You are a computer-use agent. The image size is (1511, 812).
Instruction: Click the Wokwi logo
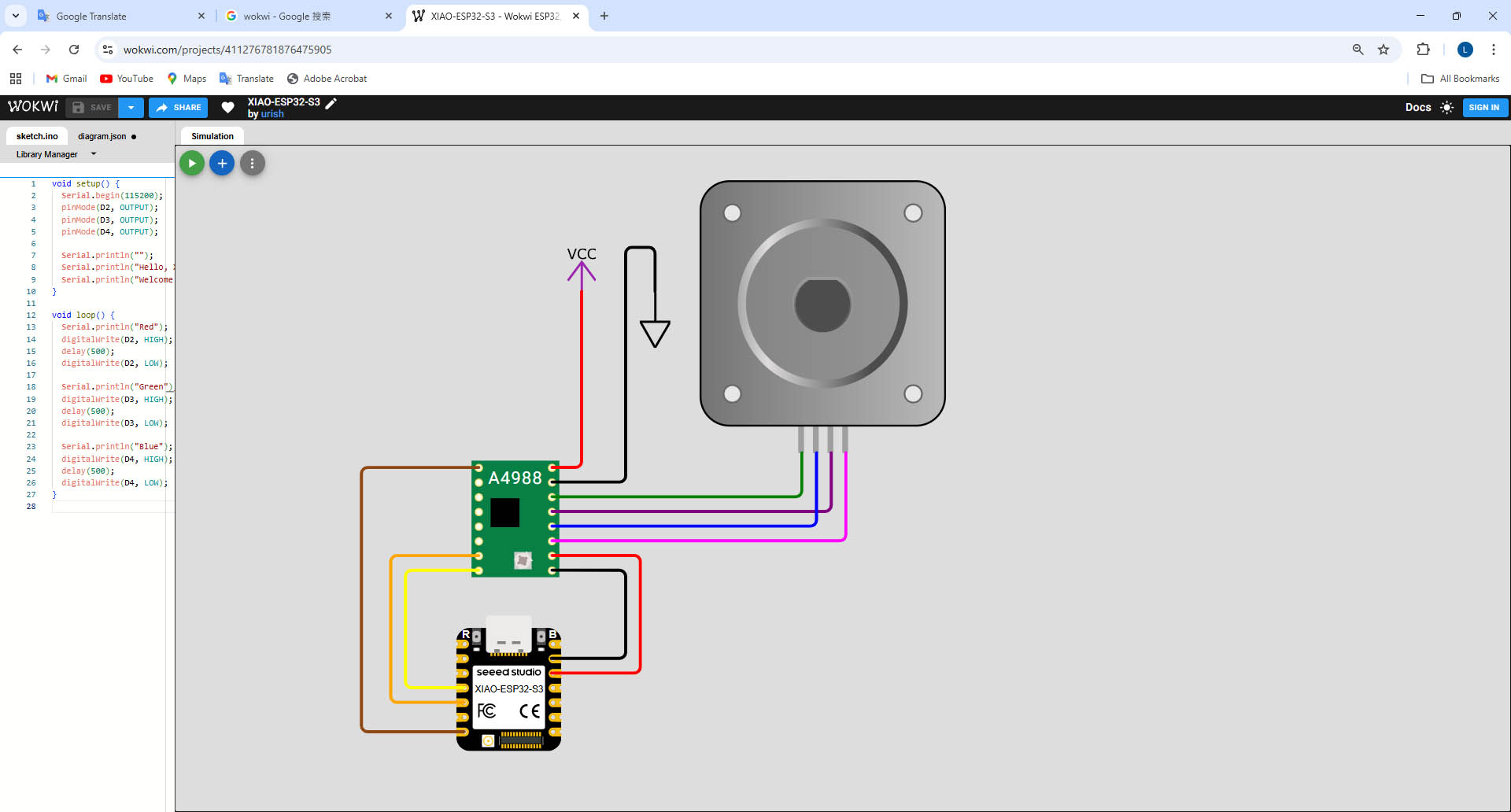pos(33,107)
